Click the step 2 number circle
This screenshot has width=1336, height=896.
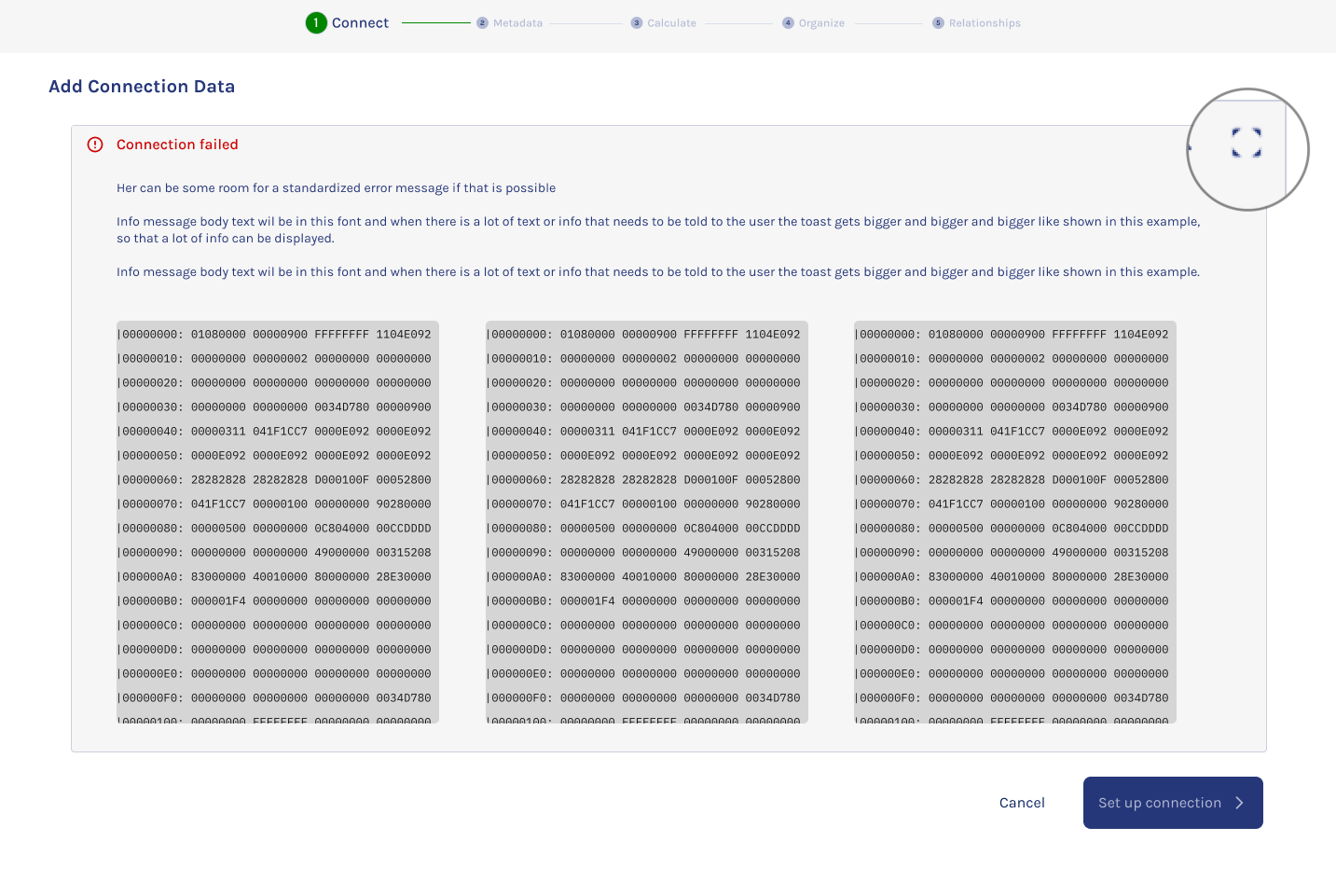[x=482, y=23]
